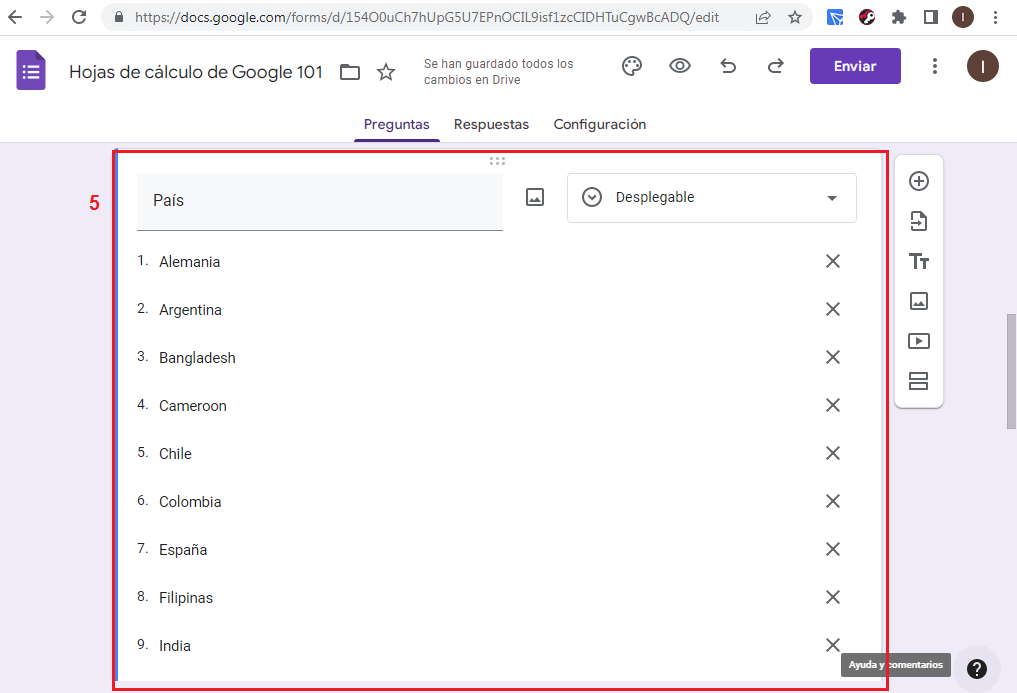The width and height of the screenshot is (1017, 693).
Task: Redo the last change
Action: pos(776,66)
